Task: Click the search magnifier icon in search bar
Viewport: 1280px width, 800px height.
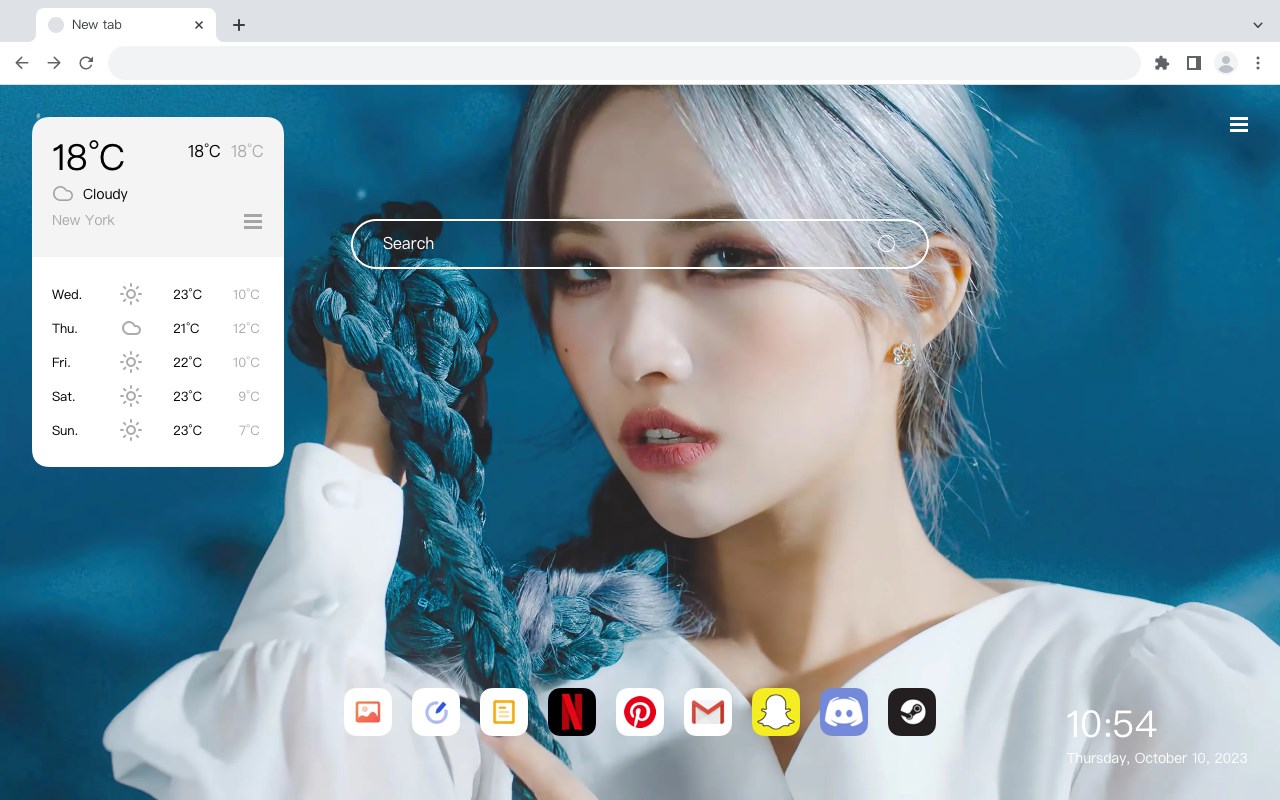Action: point(887,244)
